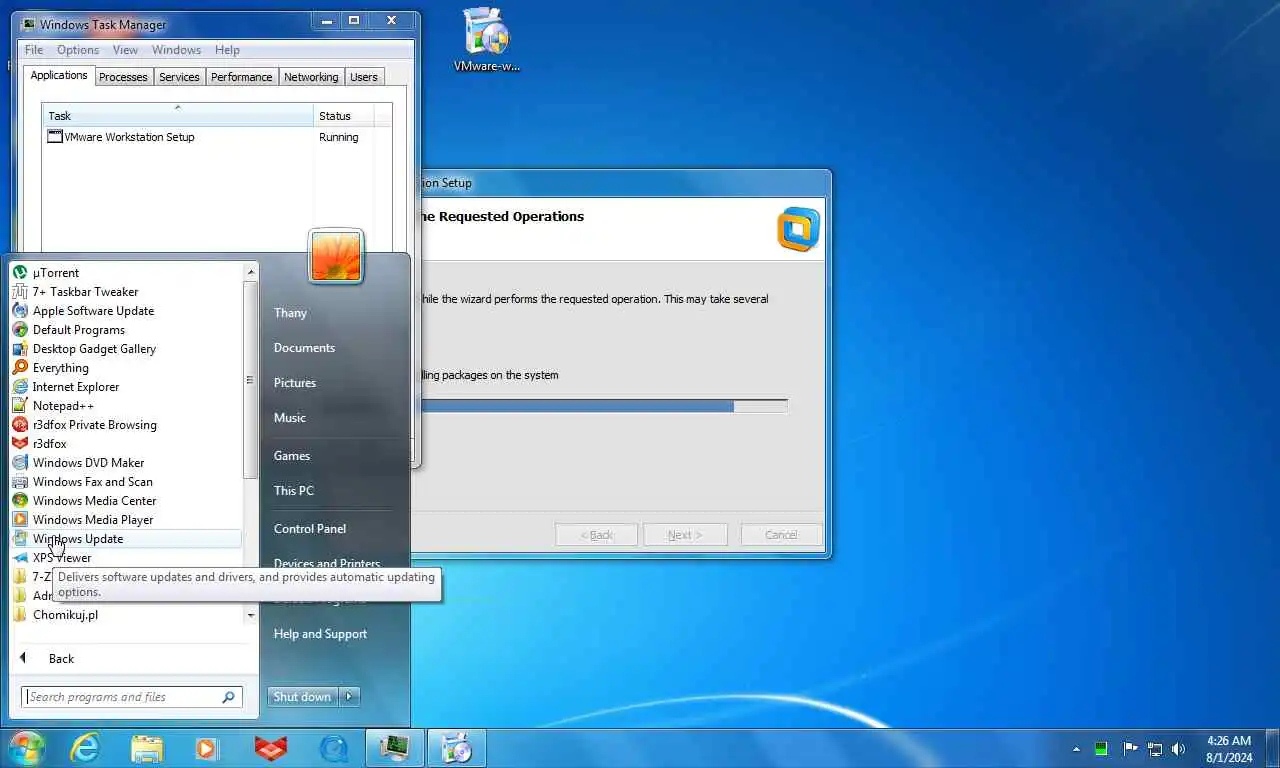Open File Explorer from the taskbar
This screenshot has width=1280, height=768.
[x=147, y=747]
